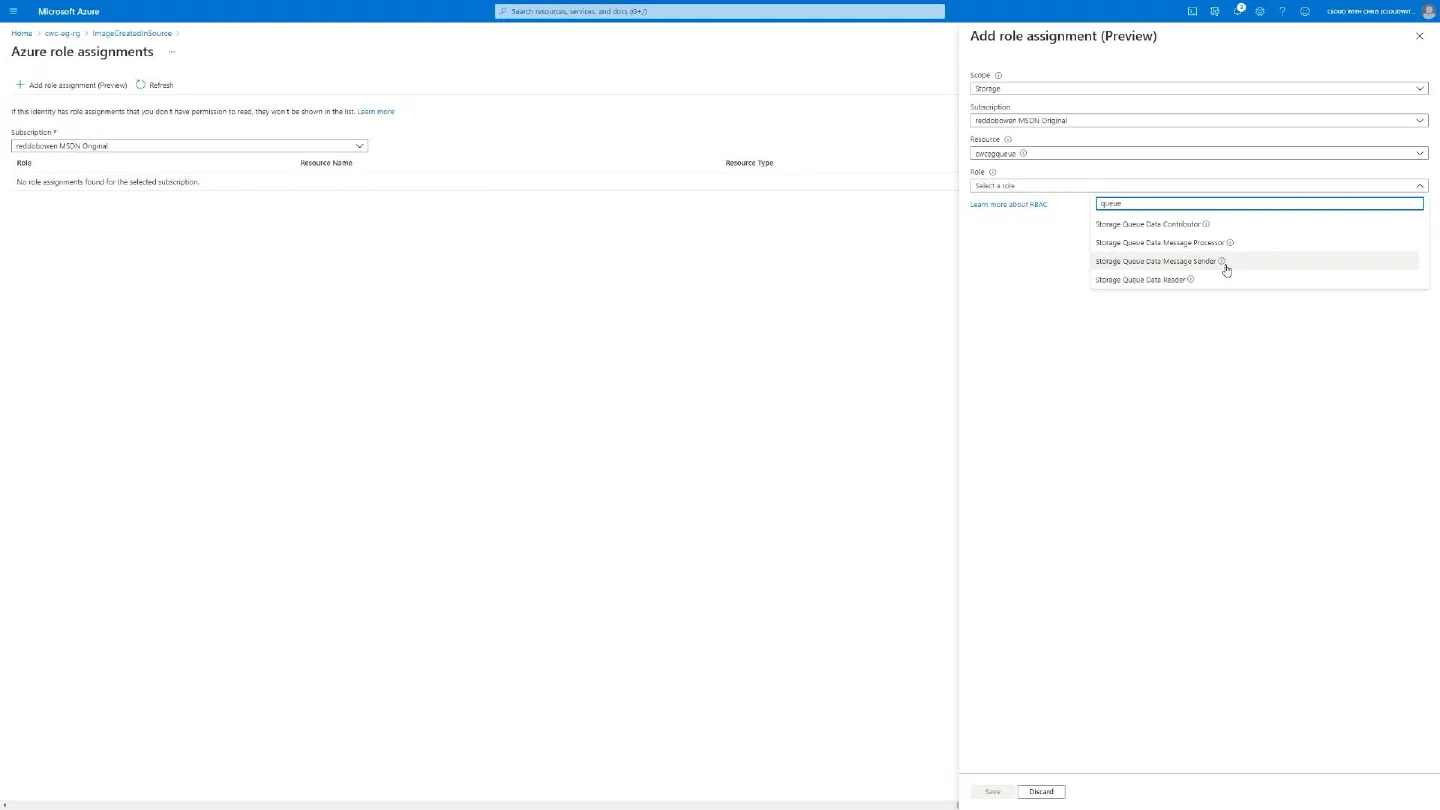Click the info icon beside cwcegqueue value
1440x810 pixels.
pyautogui.click(x=1023, y=153)
